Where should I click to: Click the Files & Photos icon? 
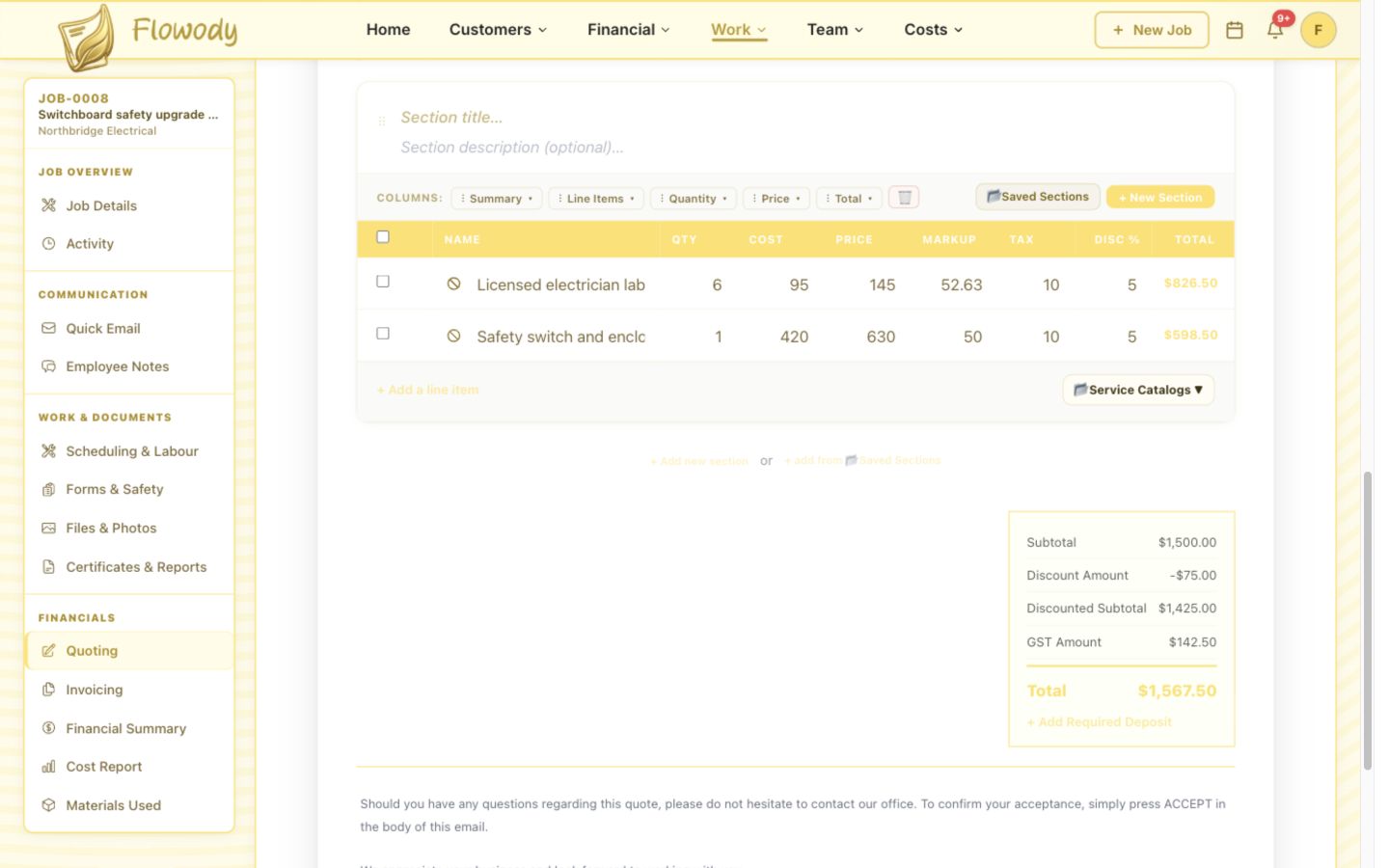pos(48,529)
